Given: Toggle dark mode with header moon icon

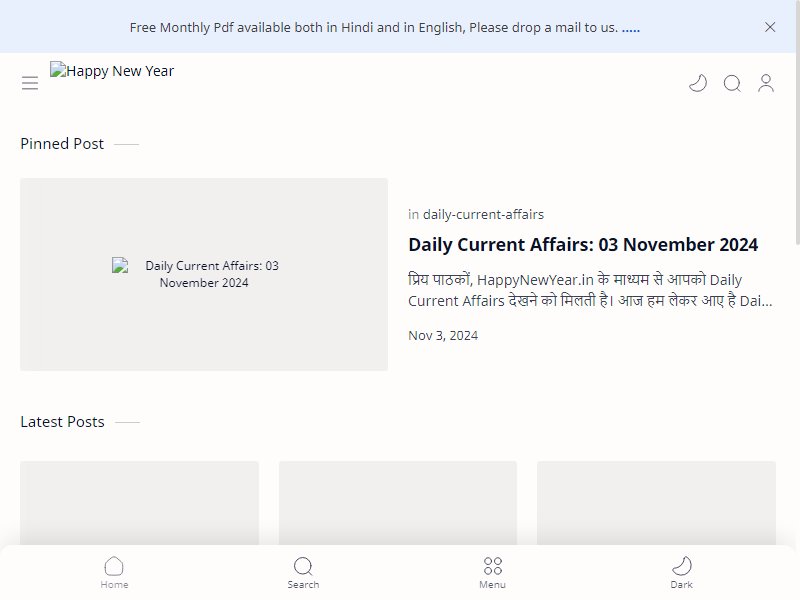Looking at the screenshot, I should coord(698,83).
